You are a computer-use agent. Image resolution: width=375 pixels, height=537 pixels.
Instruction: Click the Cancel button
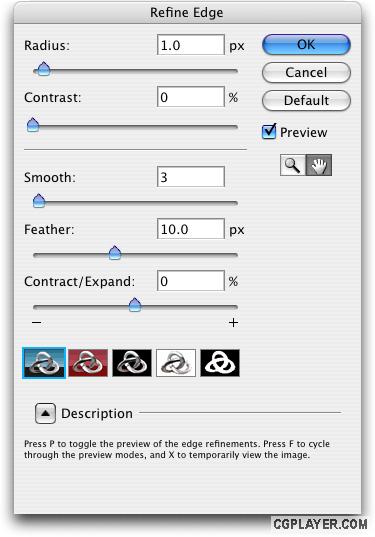(x=306, y=73)
